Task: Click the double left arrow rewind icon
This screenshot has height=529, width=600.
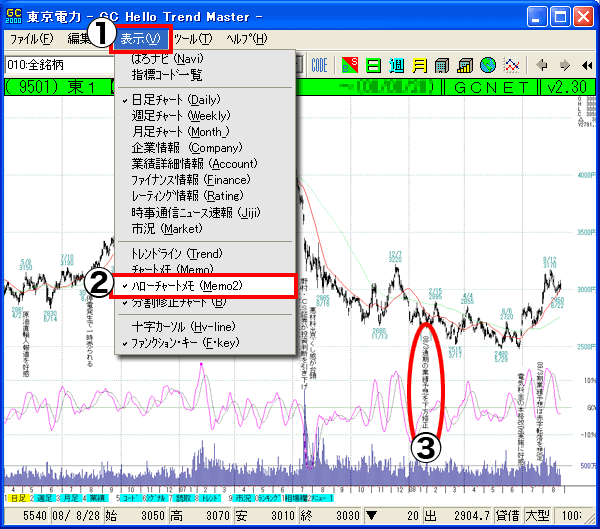Action: pyautogui.click(x=587, y=65)
